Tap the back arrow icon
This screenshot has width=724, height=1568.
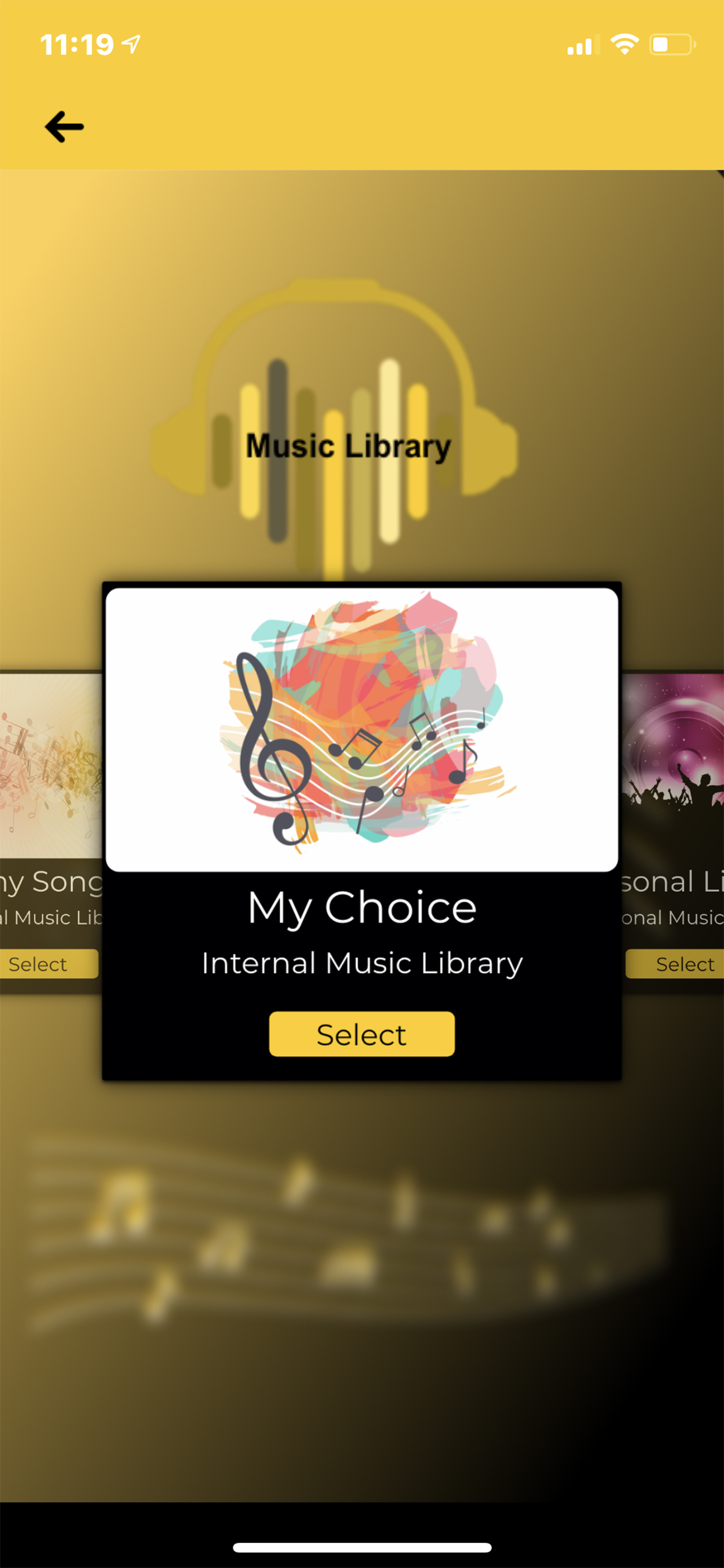click(x=64, y=127)
